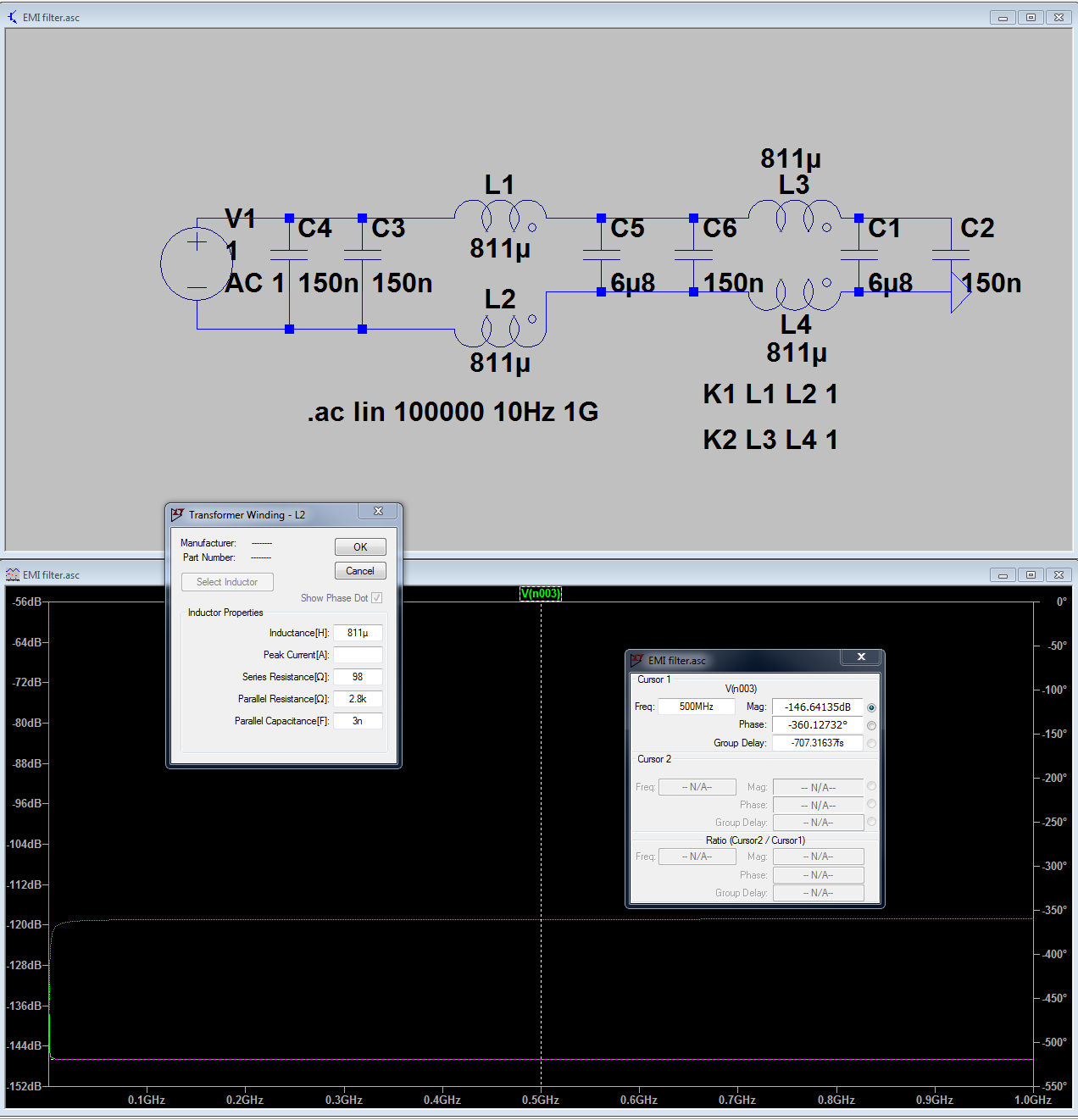Image resolution: width=1078 pixels, height=1120 pixels.
Task: Click the 1.0GHz frequency axis label
Action: pyautogui.click(x=1033, y=1100)
